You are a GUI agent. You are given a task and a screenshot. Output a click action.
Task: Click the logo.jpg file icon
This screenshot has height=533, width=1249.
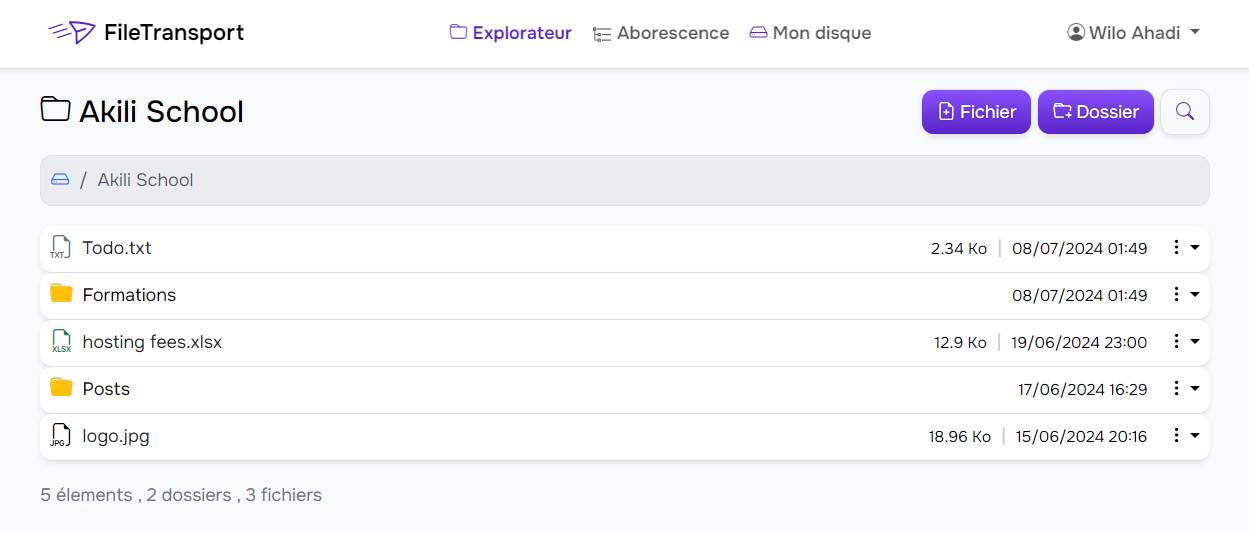pos(61,436)
